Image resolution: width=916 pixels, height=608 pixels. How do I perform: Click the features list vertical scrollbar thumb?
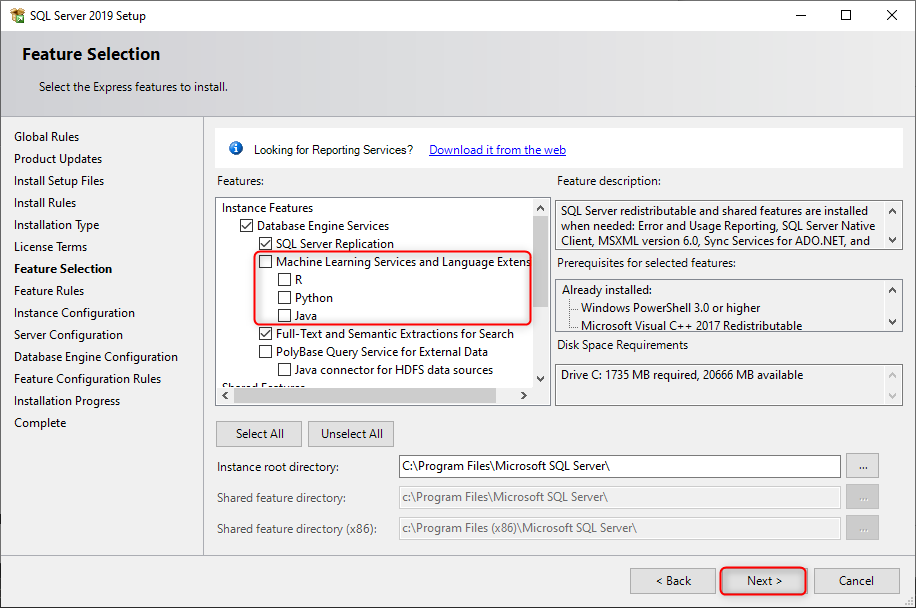(540, 261)
